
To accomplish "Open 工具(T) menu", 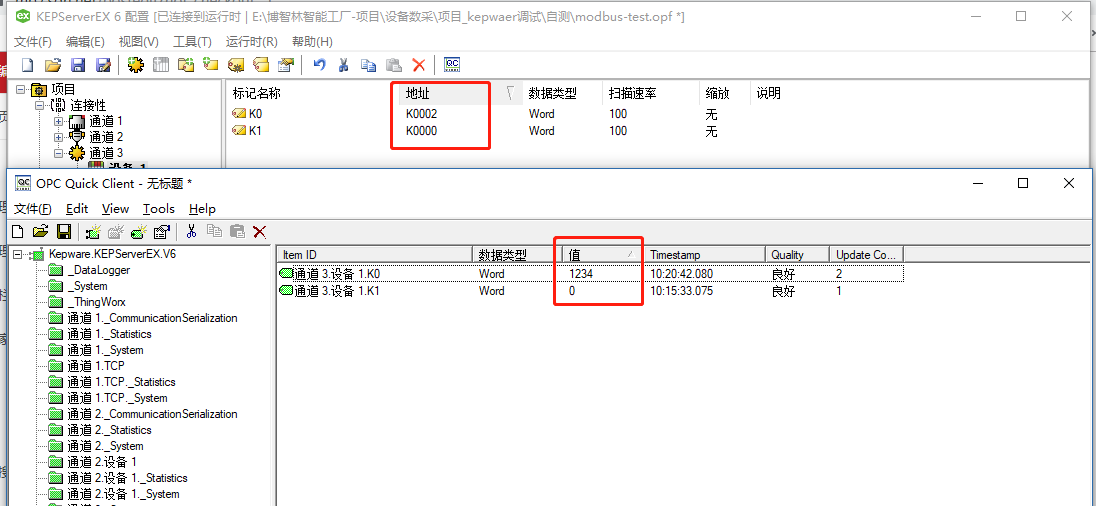I will (x=192, y=41).
